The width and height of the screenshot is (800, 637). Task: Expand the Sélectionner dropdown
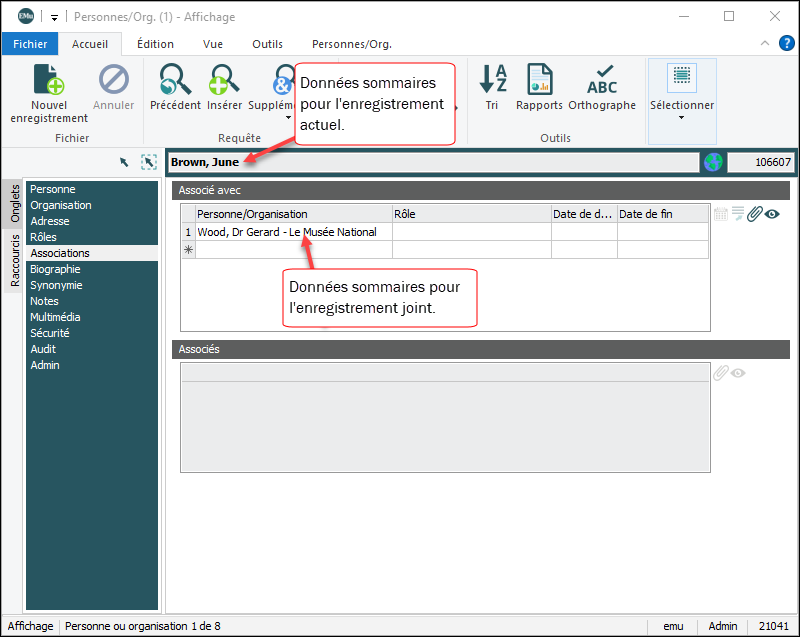pos(682,118)
